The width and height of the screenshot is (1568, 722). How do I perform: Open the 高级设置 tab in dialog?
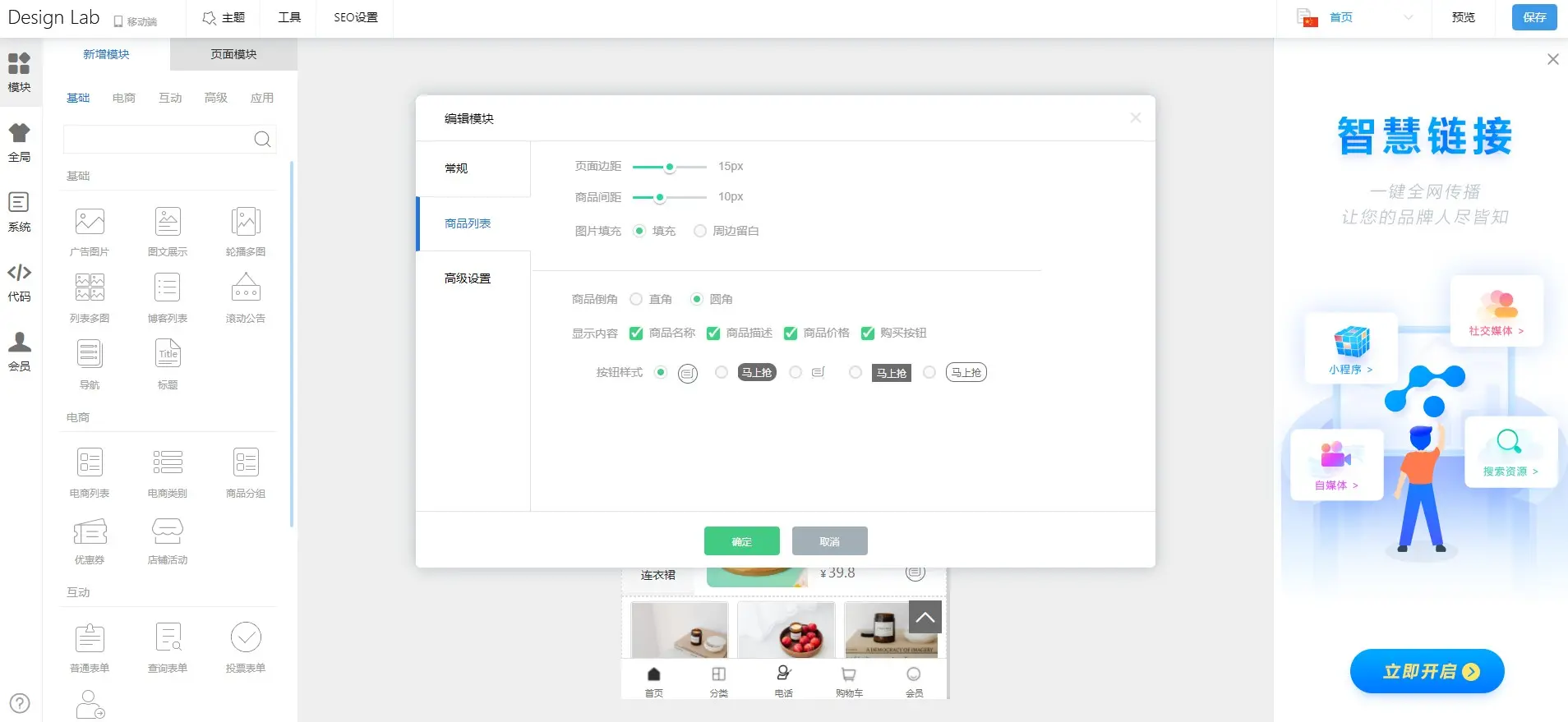tap(473, 278)
